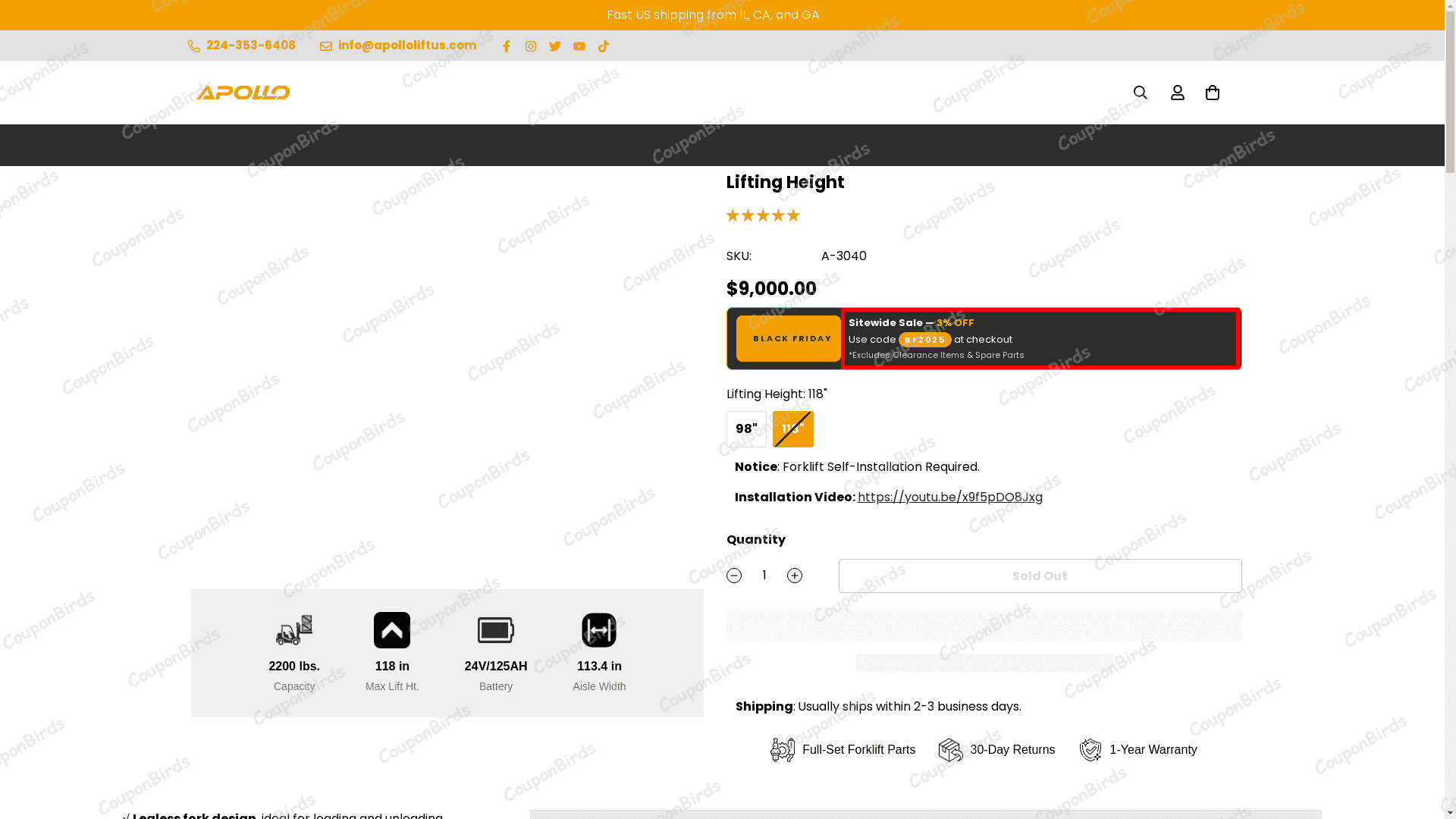
Task: Click the BF2025 coupon code badge
Action: pyautogui.click(x=925, y=340)
